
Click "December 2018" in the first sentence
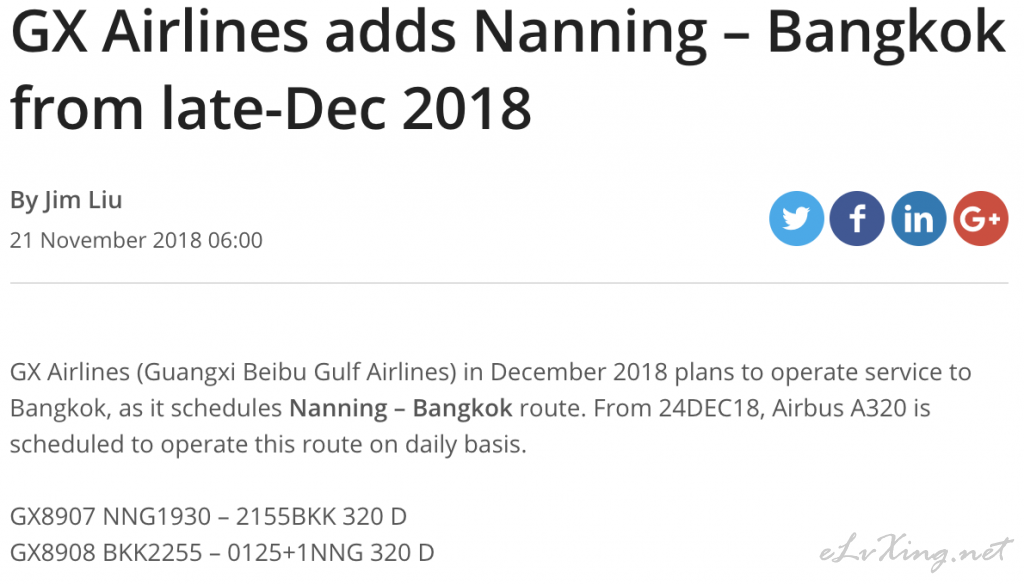(x=579, y=372)
